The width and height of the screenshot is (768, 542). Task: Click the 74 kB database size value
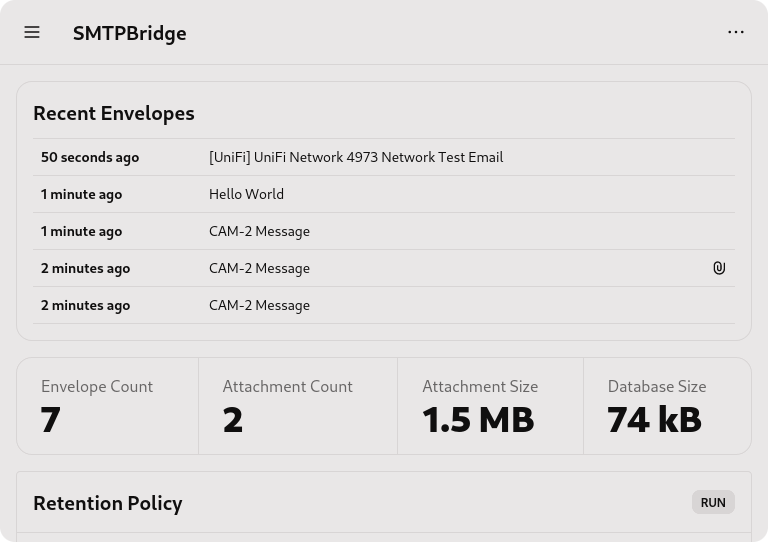[654, 420]
